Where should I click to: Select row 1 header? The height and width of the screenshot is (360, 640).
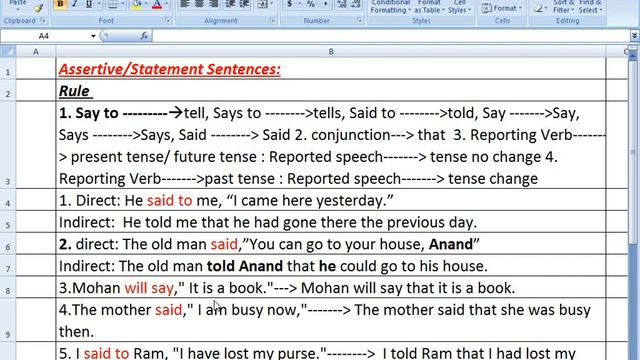[x=8, y=68]
